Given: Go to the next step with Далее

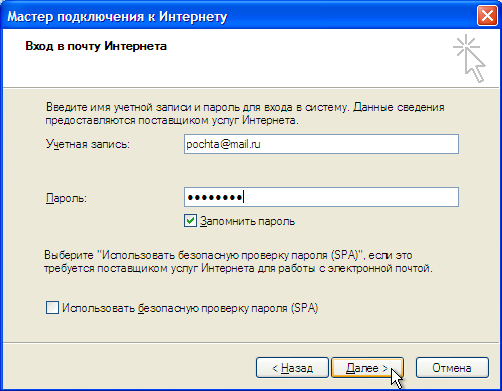Looking at the screenshot, I should click(367, 368).
